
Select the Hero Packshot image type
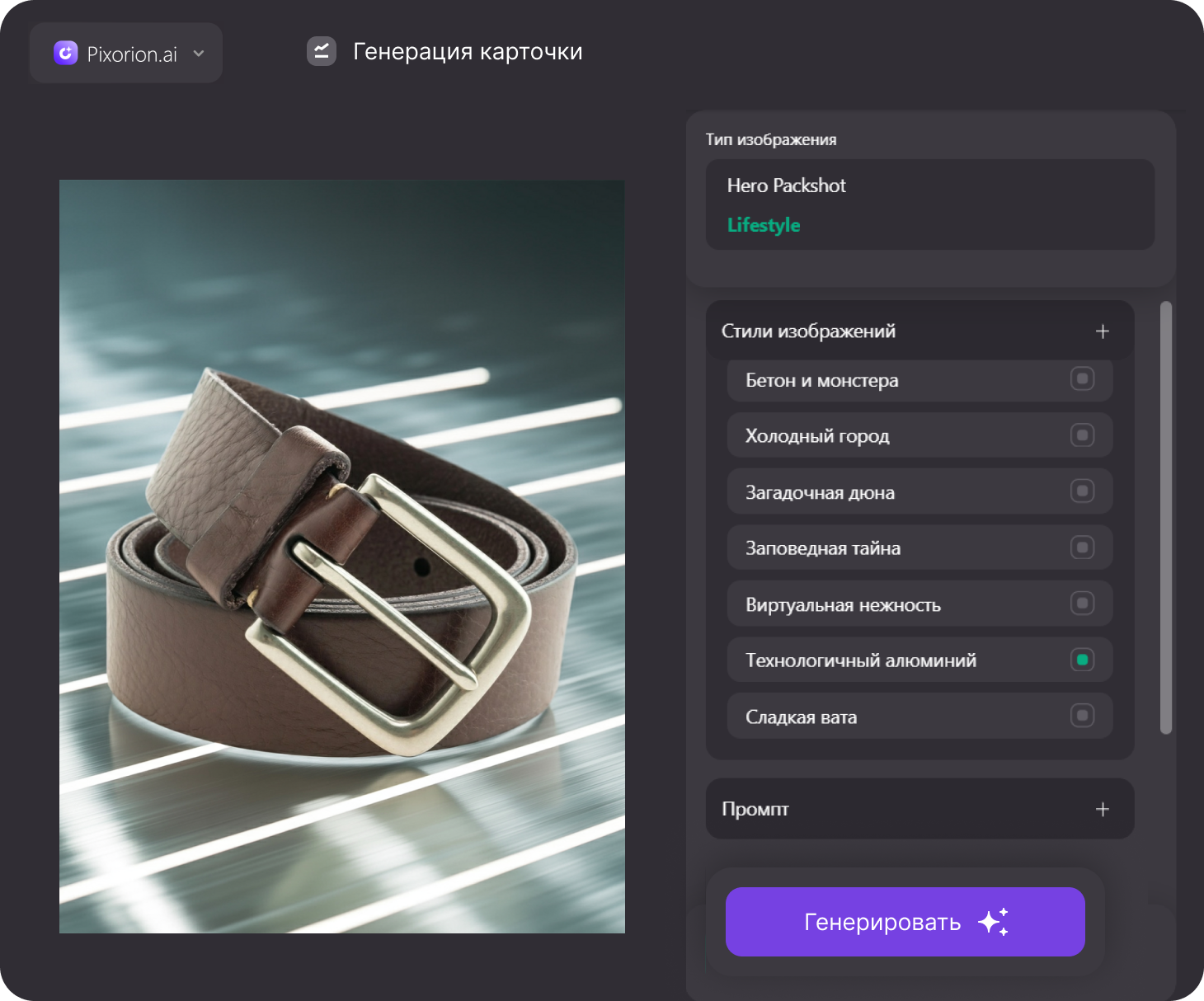click(786, 186)
